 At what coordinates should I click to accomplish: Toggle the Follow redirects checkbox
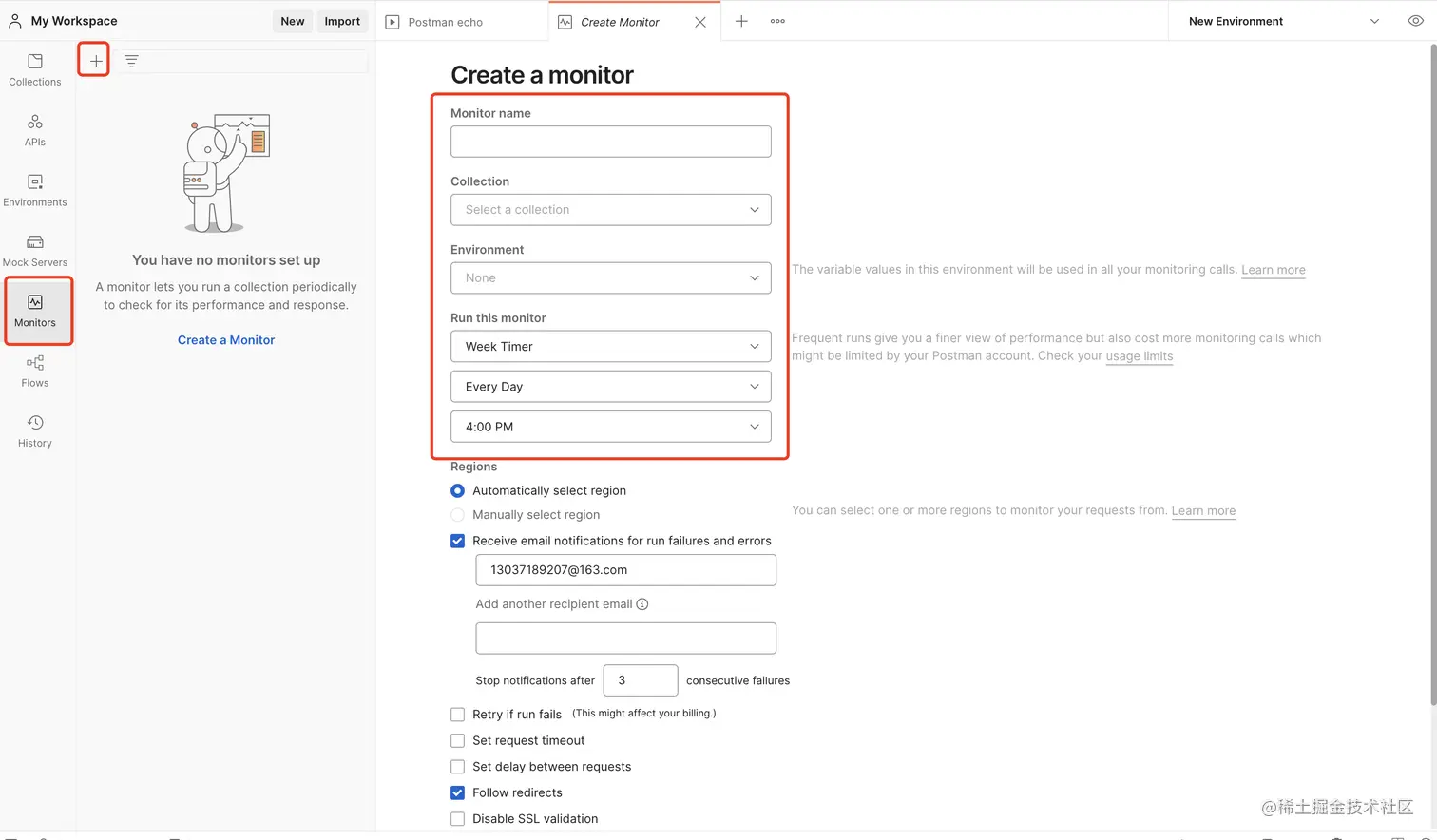(x=457, y=792)
